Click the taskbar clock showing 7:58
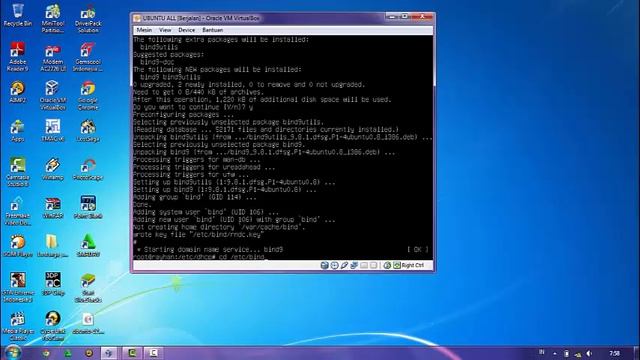640x360 pixels. [614, 353]
